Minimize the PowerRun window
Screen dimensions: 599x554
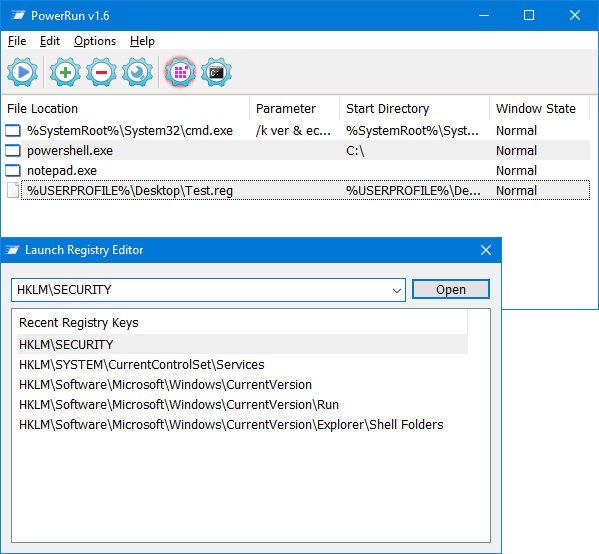(x=484, y=16)
